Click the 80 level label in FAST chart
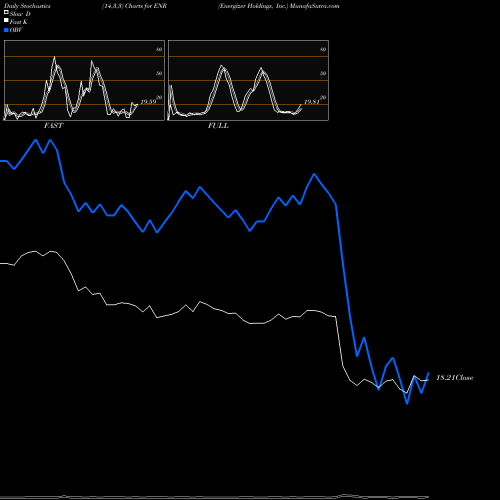The width and height of the screenshot is (500, 500). pyautogui.click(x=159, y=49)
